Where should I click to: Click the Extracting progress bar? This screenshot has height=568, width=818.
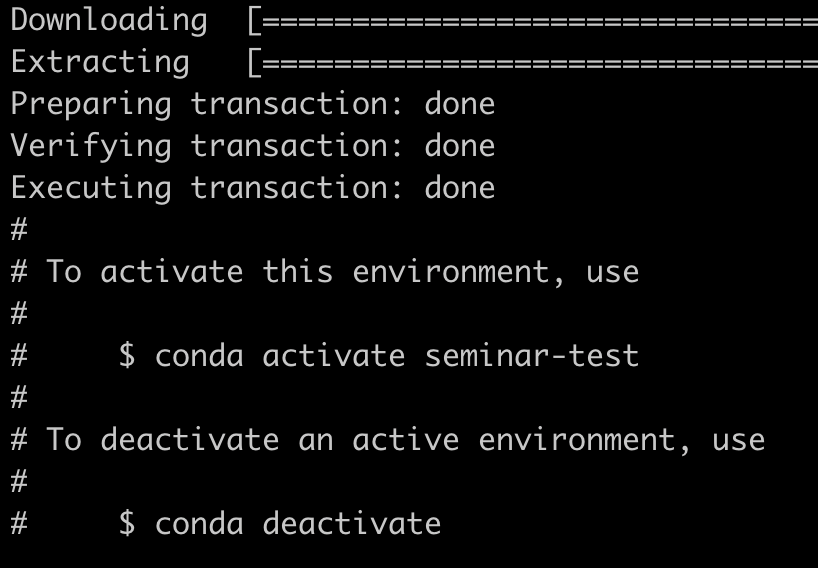533,63
